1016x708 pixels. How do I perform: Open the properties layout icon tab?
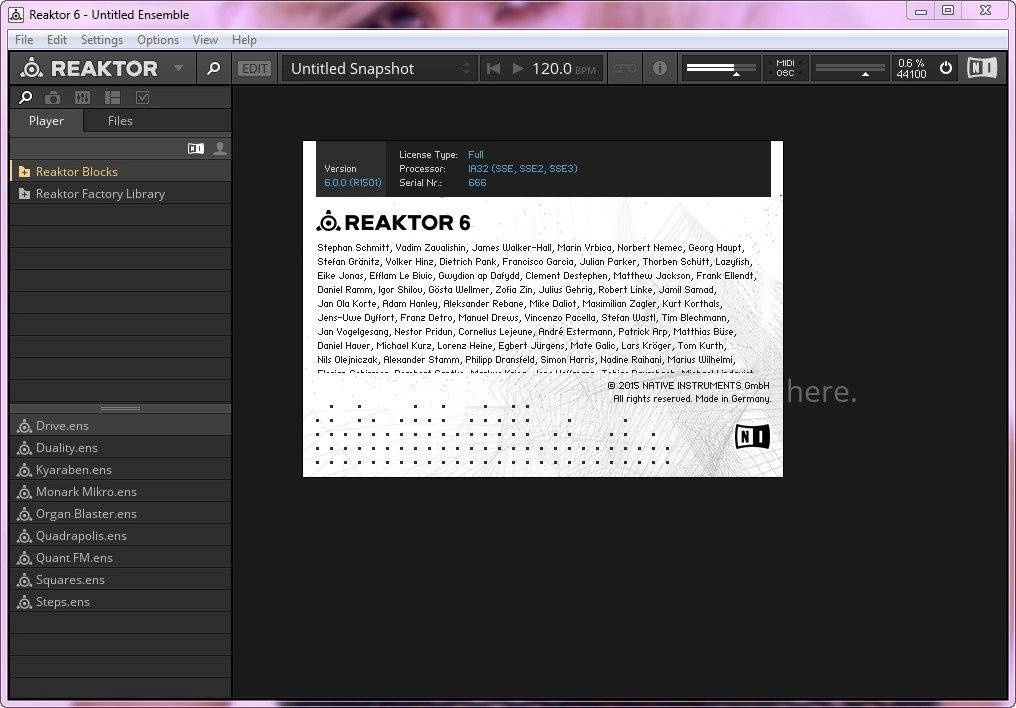tap(113, 98)
